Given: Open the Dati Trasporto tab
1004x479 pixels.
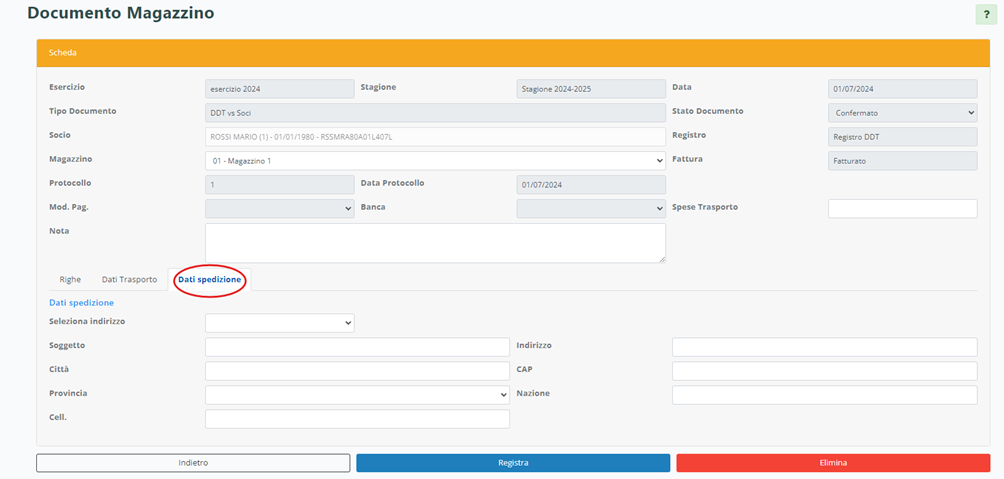Looking at the screenshot, I should [129, 280].
